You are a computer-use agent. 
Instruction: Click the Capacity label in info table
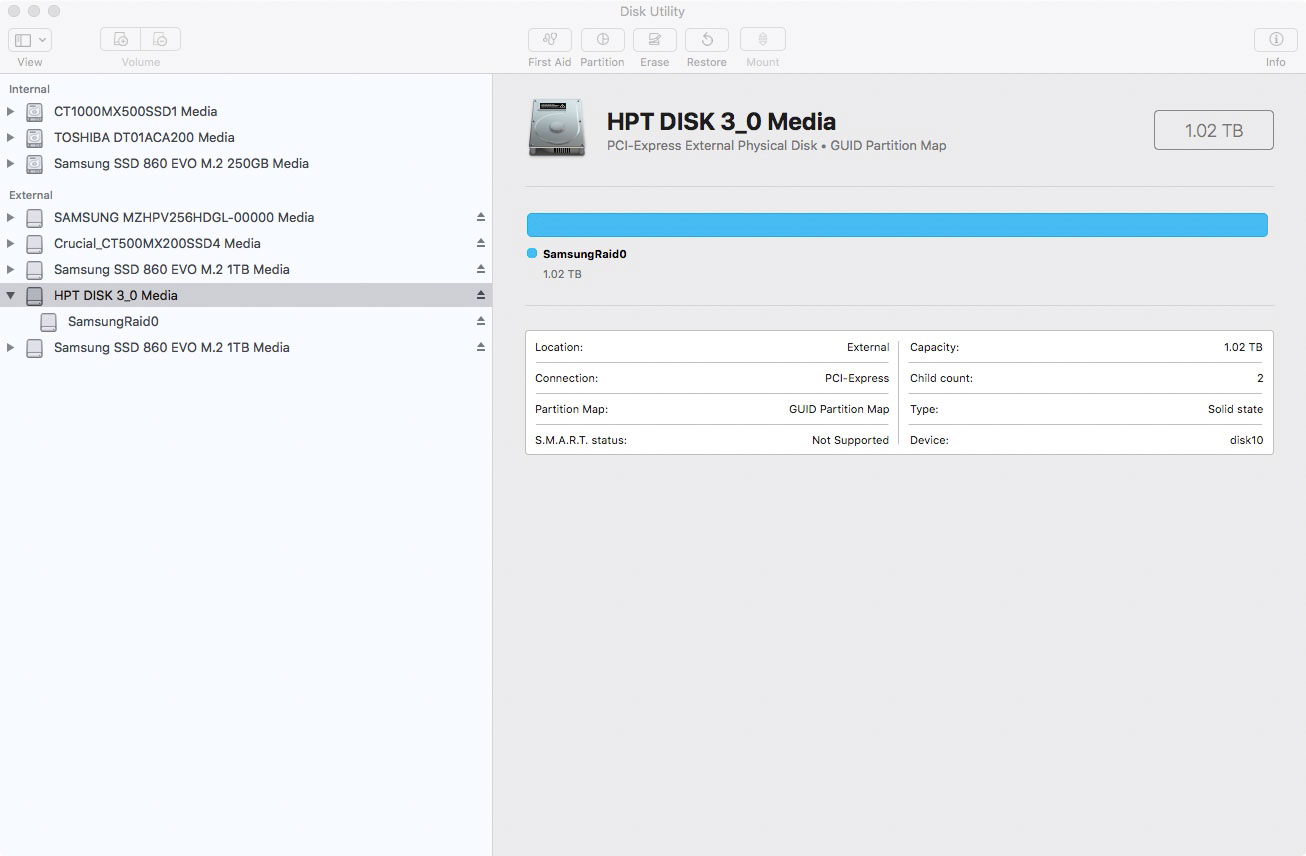[934, 347]
